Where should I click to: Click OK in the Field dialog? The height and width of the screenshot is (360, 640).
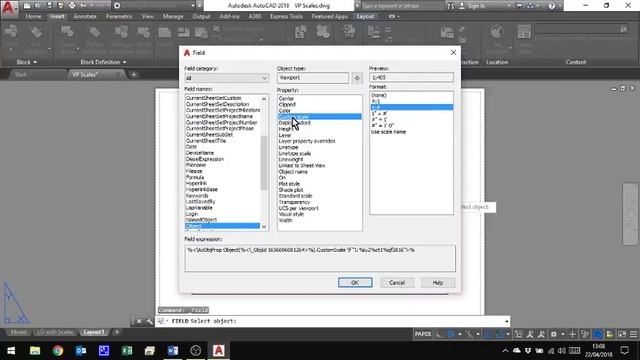355,282
